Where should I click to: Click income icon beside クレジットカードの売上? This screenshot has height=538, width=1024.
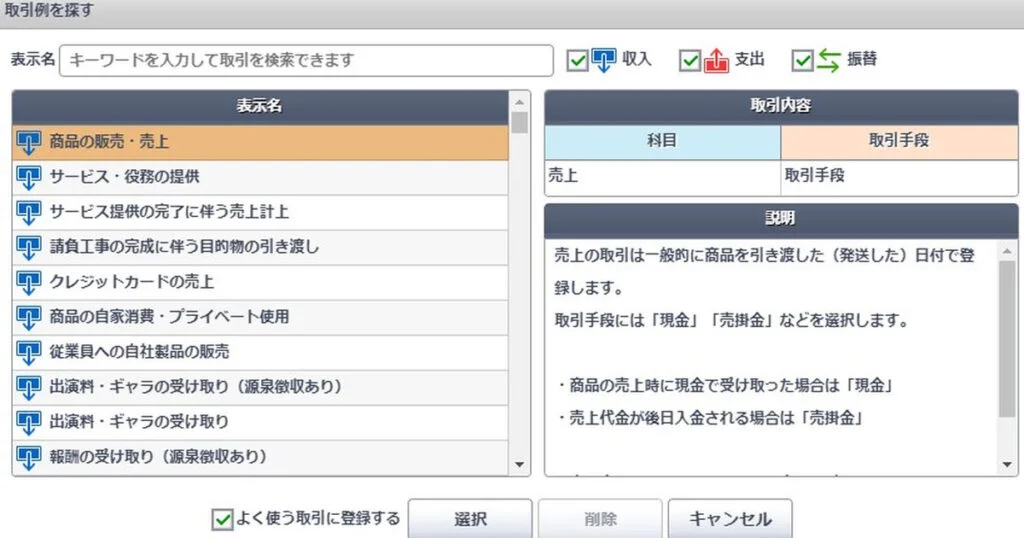pyautogui.click(x=29, y=282)
